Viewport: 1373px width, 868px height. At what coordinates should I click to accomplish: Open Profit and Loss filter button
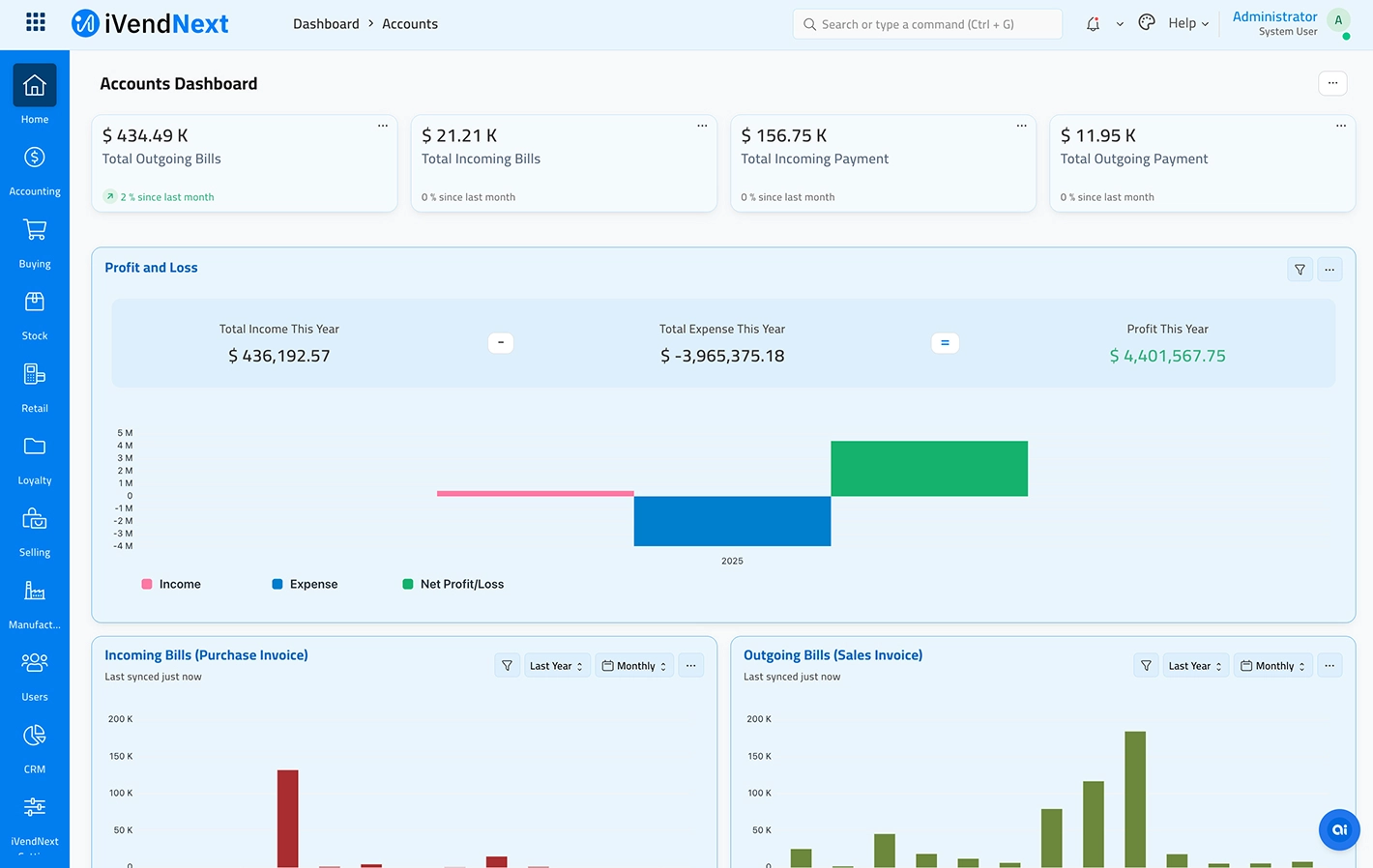[x=1300, y=270]
